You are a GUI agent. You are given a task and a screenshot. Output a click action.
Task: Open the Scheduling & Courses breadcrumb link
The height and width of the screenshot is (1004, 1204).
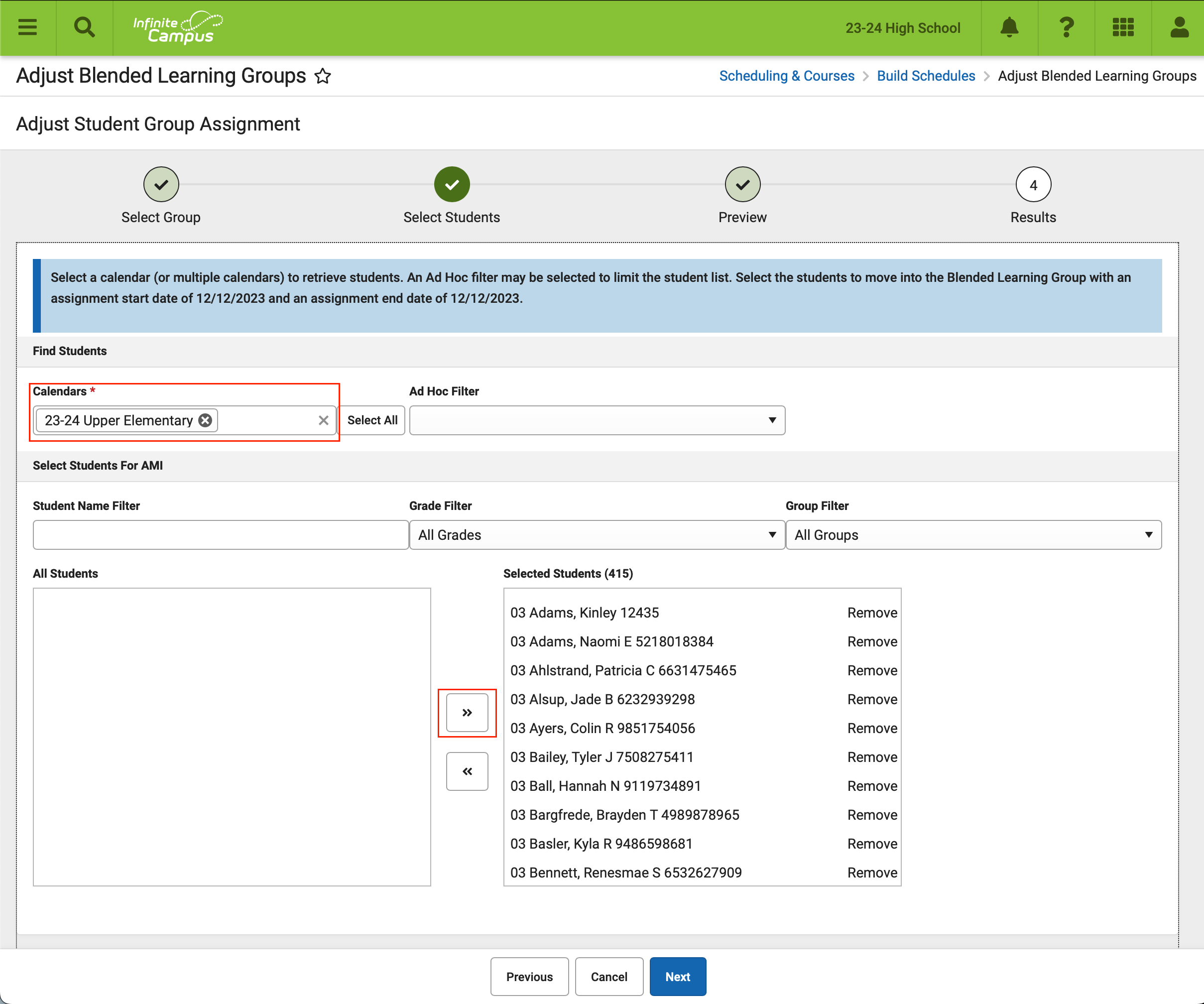tap(787, 76)
